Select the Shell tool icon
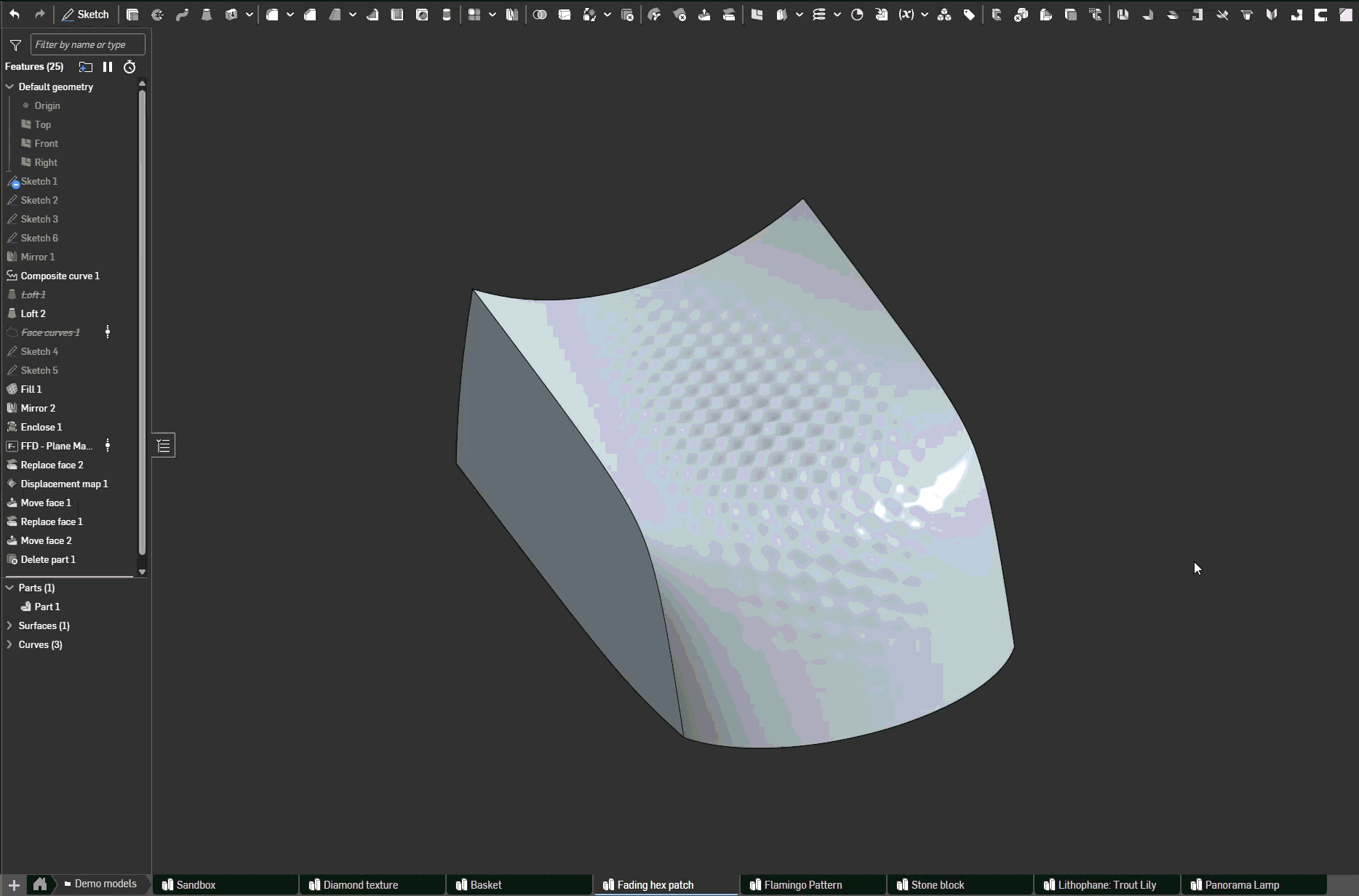Screen dimensions: 1359x896 tap(397, 15)
